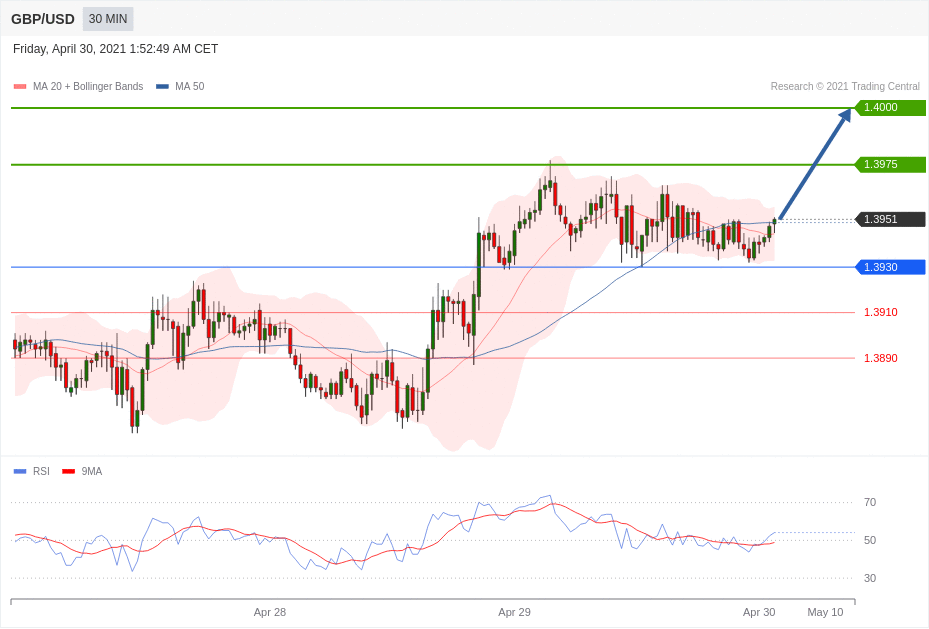929x629 pixels.
Task: Click the 30 MIN timeframe button
Action: click(x=108, y=19)
